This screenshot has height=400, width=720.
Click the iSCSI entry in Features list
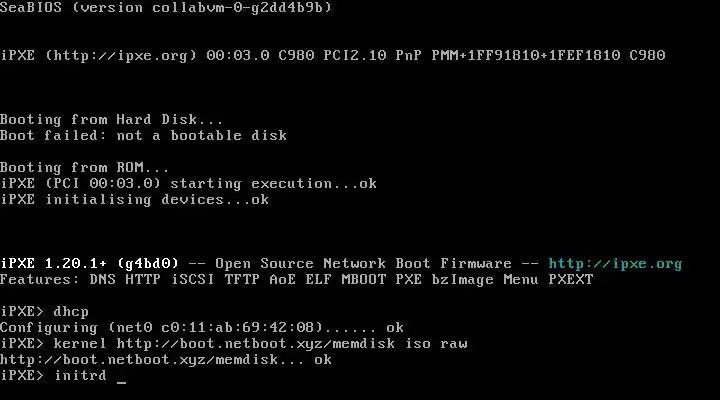pos(193,280)
